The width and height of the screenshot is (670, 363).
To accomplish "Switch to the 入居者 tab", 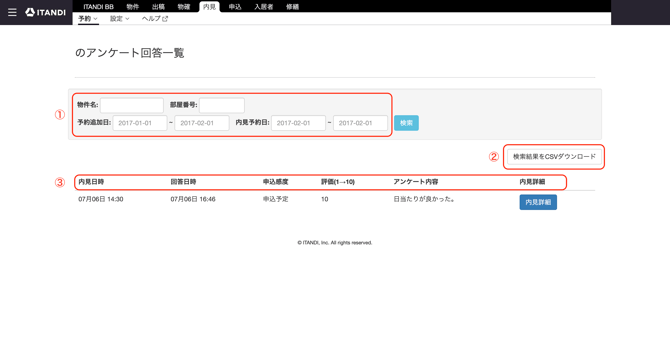I will 264,7.
